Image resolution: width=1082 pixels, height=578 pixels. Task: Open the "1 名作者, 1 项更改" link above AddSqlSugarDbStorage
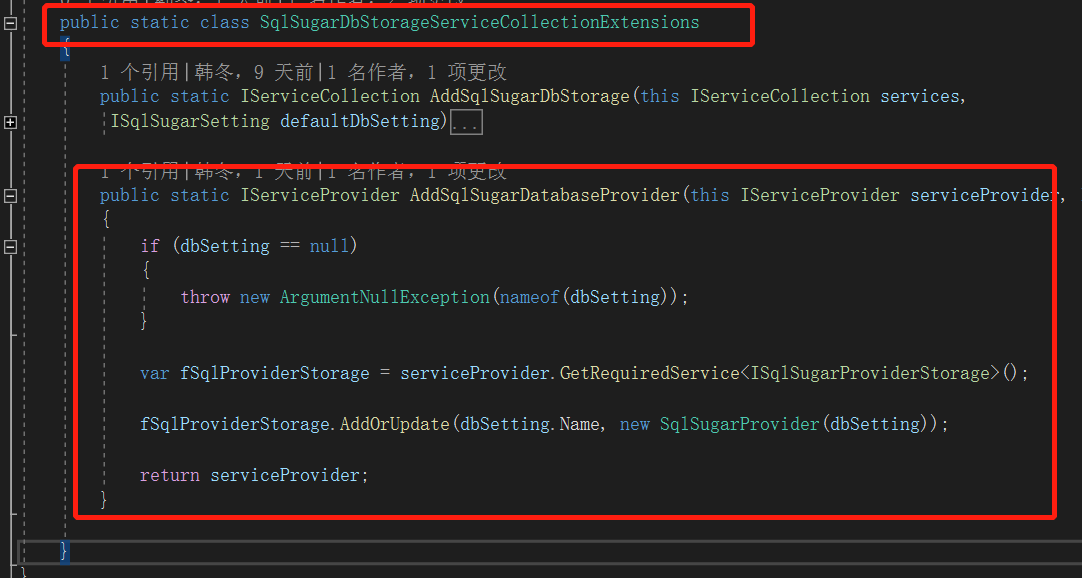click(x=417, y=72)
